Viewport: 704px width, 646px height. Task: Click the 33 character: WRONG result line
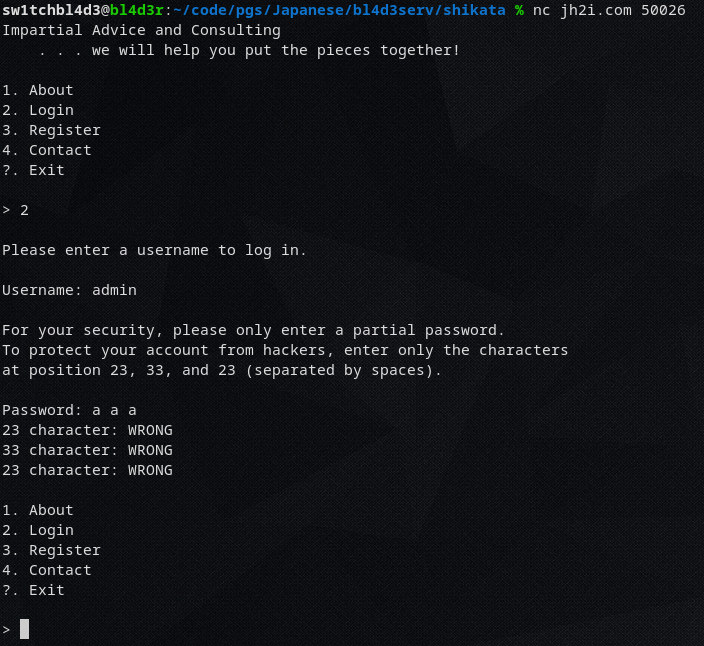coord(87,450)
